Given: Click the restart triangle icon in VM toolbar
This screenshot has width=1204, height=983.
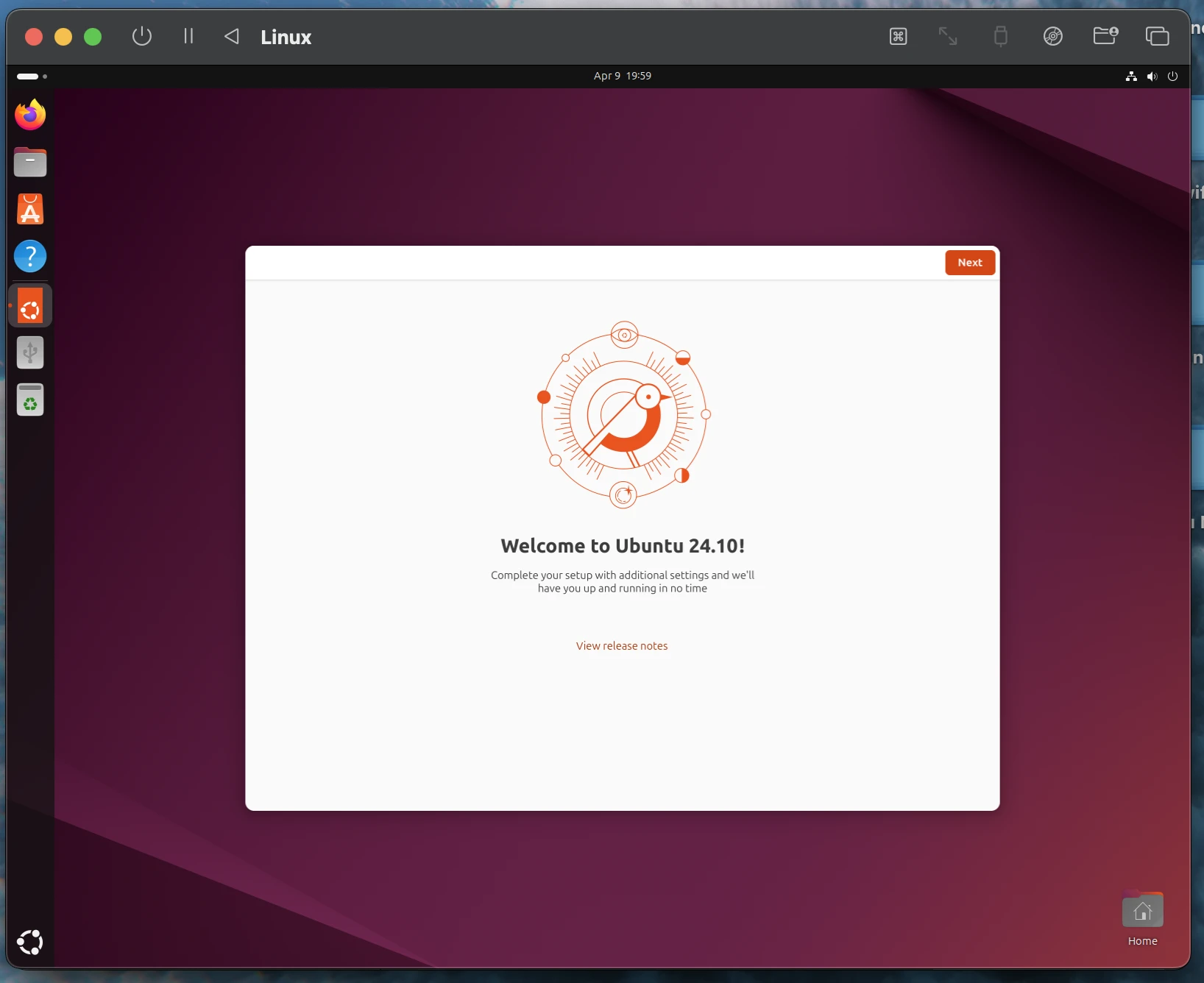Looking at the screenshot, I should click(232, 36).
